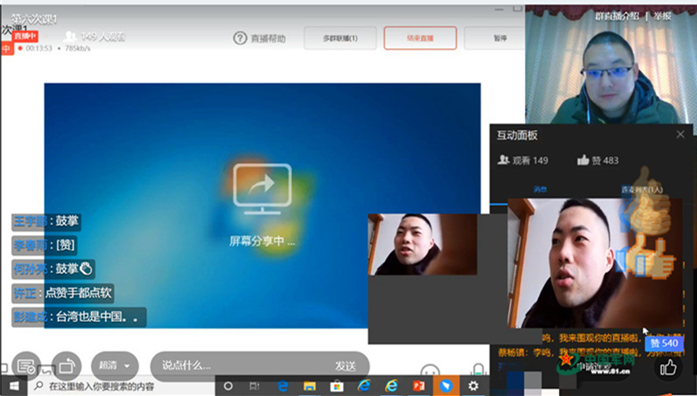Image resolution: width=697 pixels, height=396 pixels.
Task: Open first Internet Explorer taskbar icon
Action: pyautogui.click(x=364, y=386)
